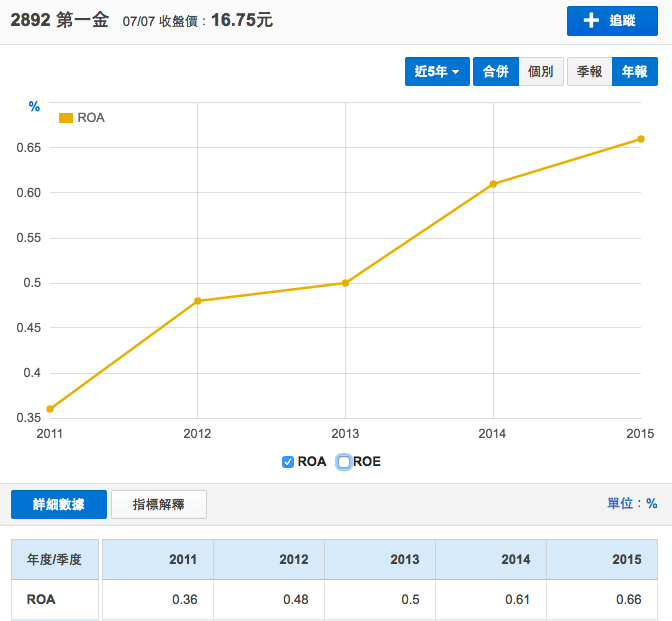Click the 2015 data point on chart

coord(641,139)
